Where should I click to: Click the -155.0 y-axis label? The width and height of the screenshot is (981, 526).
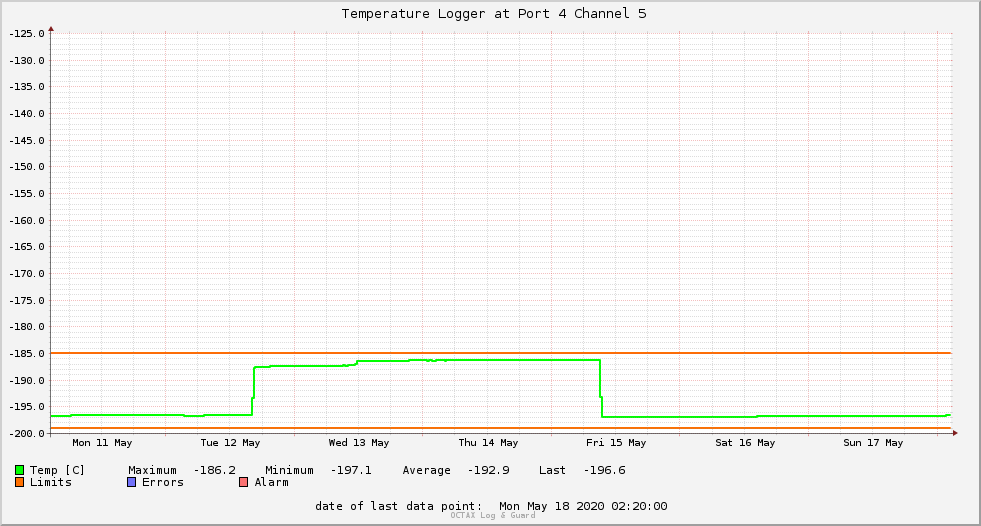(27, 194)
